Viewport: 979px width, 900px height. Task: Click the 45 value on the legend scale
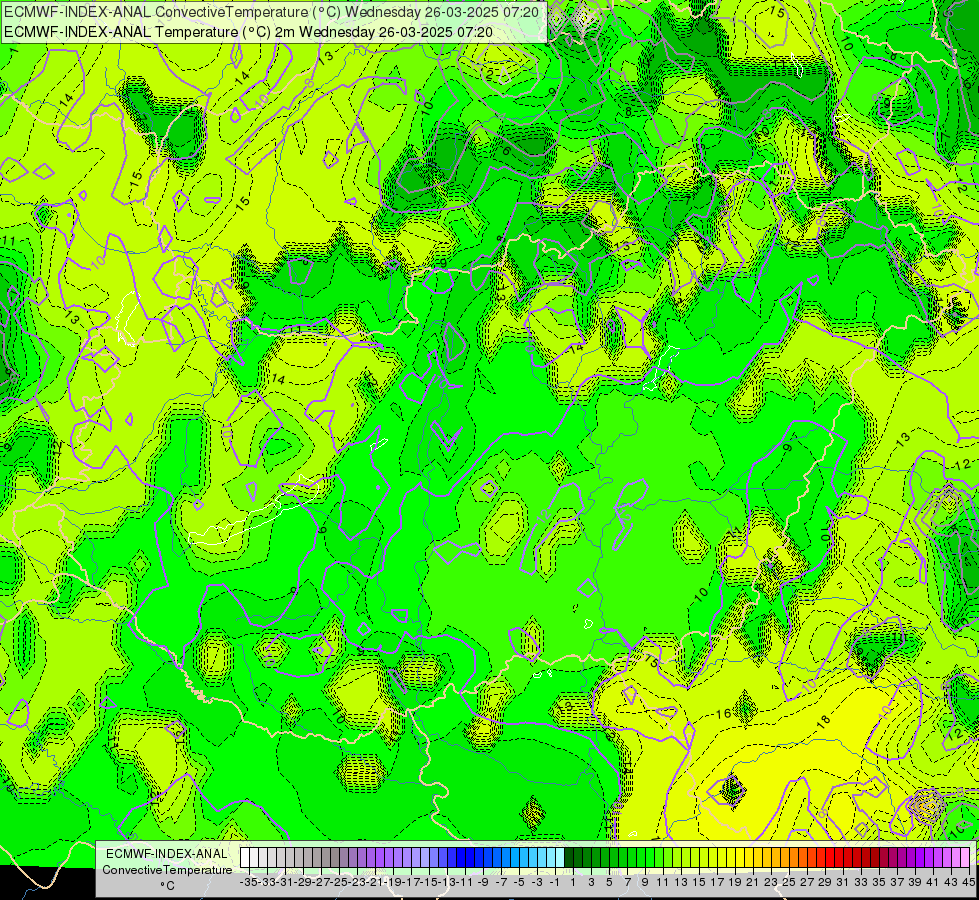tap(968, 883)
